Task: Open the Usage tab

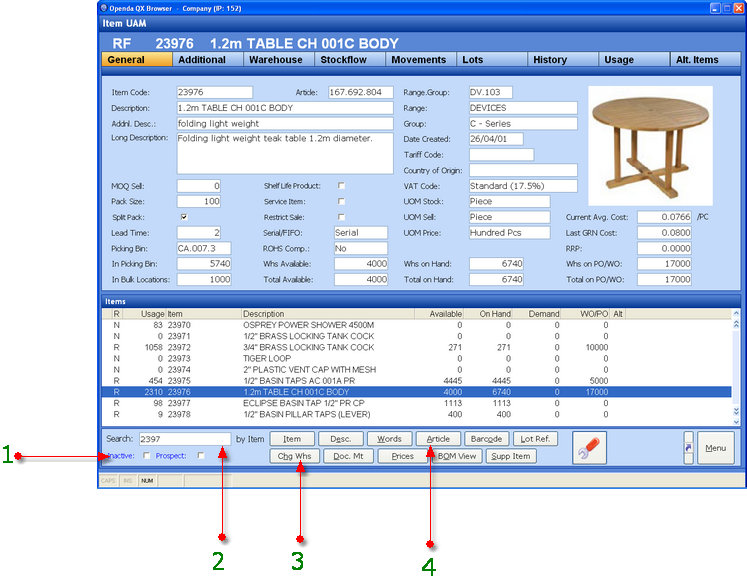Action: point(634,60)
